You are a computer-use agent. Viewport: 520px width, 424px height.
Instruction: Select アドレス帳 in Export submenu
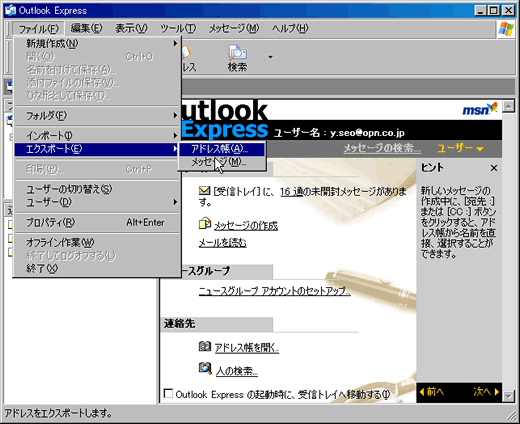click(x=222, y=149)
